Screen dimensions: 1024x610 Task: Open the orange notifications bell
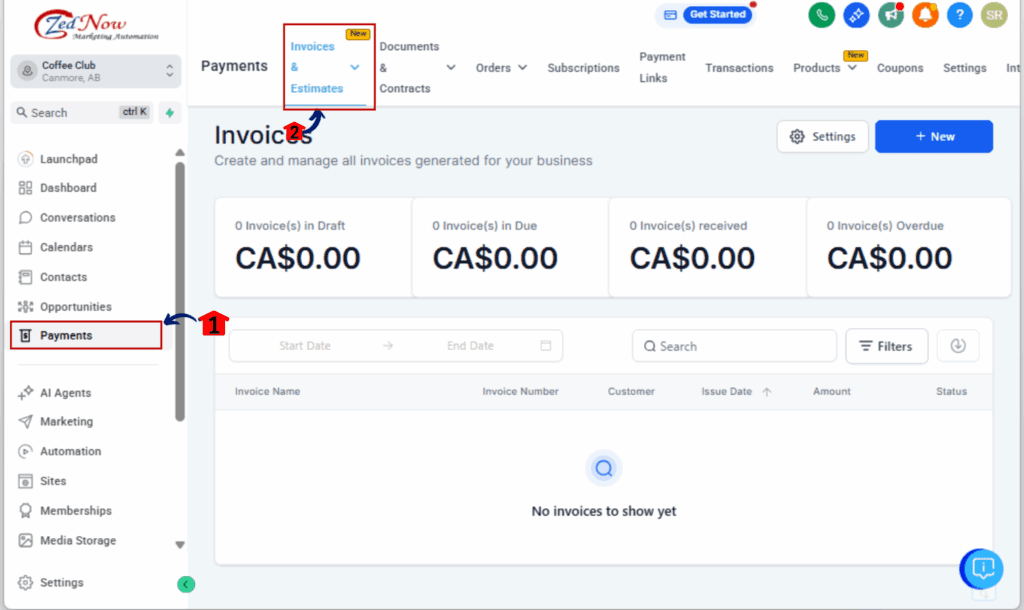[x=925, y=15]
